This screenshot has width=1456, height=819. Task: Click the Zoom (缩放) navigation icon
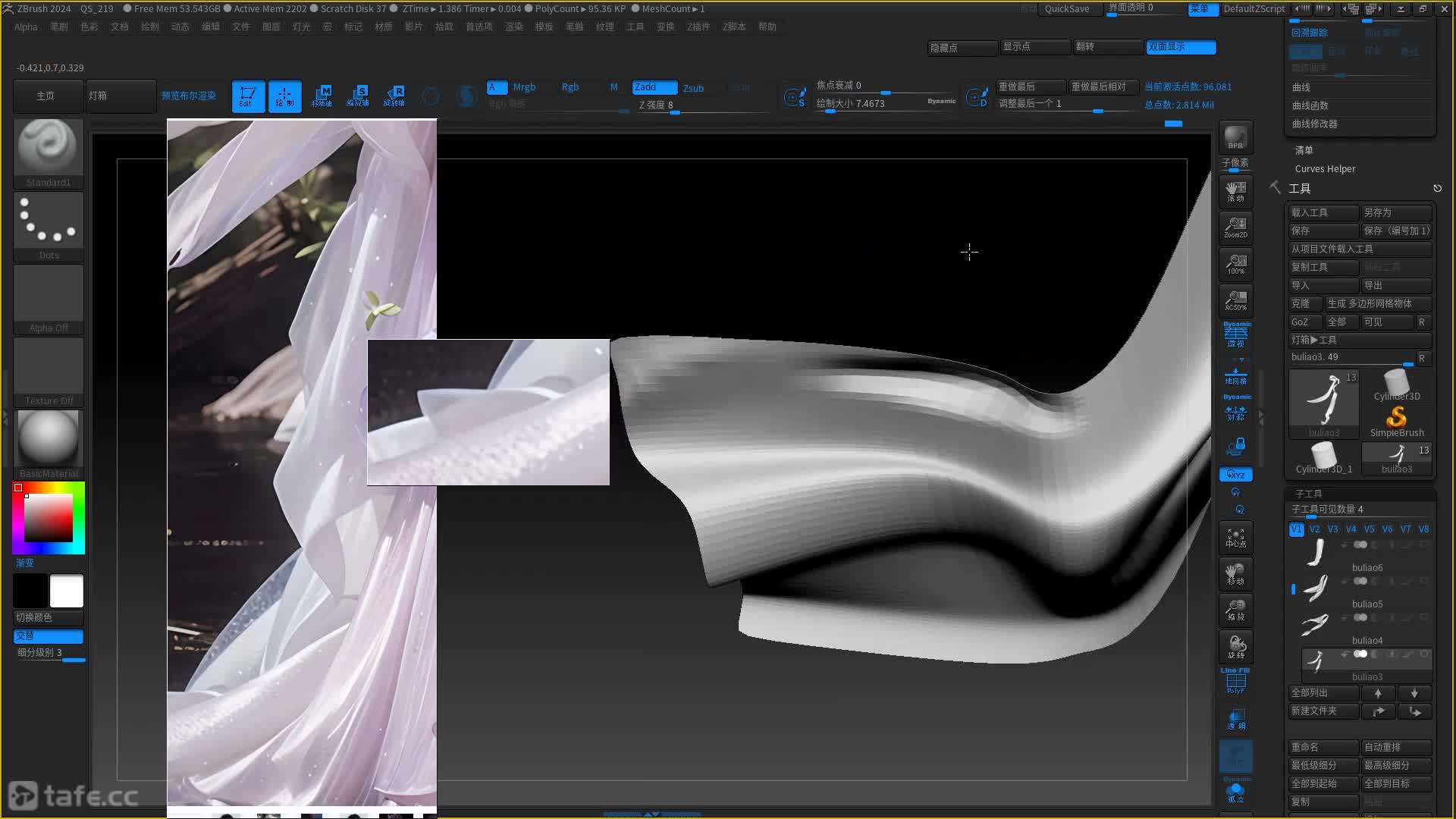pos(1235,610)
